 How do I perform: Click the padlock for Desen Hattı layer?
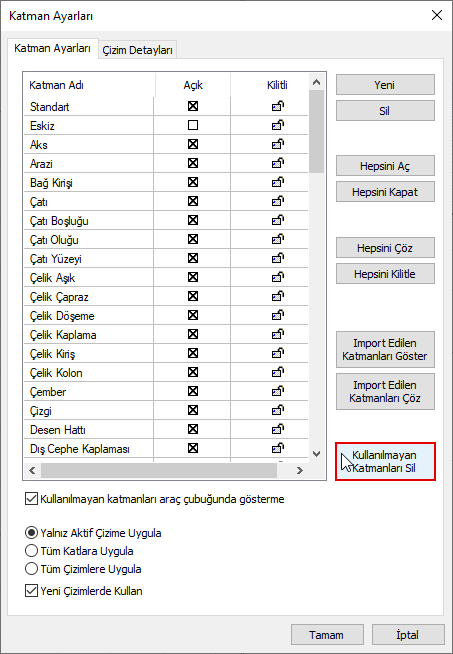coord(278,429)
